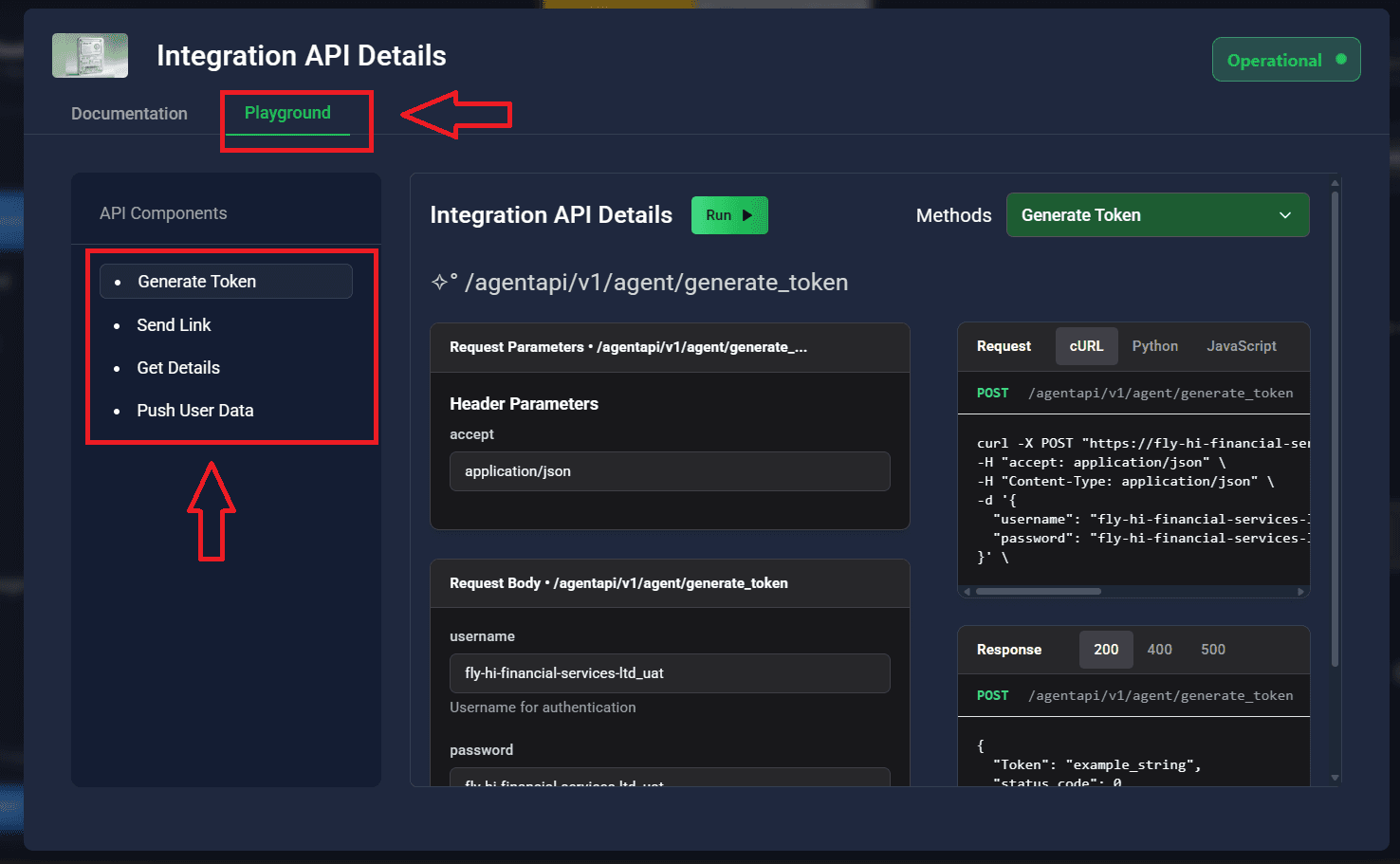View the 400 response example

point(1159,650)
